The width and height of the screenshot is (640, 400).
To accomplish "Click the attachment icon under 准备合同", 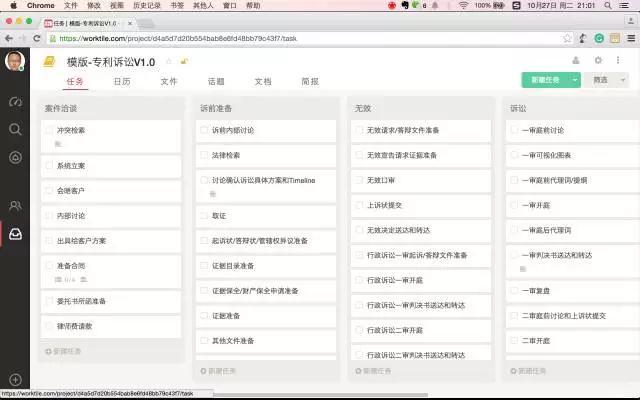I will click(x=84, y=280).
